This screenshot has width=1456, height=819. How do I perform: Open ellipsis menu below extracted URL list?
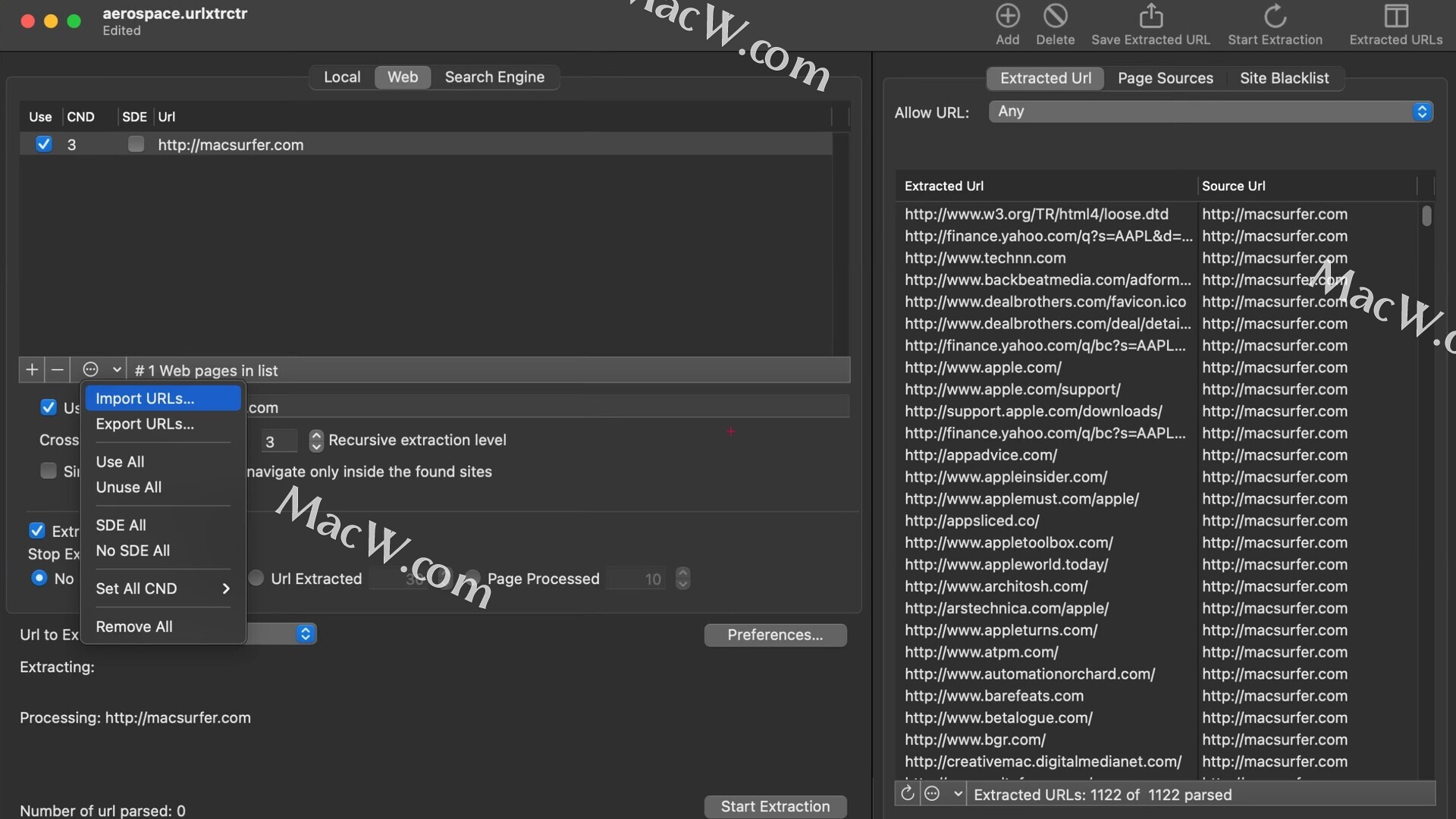933,794
